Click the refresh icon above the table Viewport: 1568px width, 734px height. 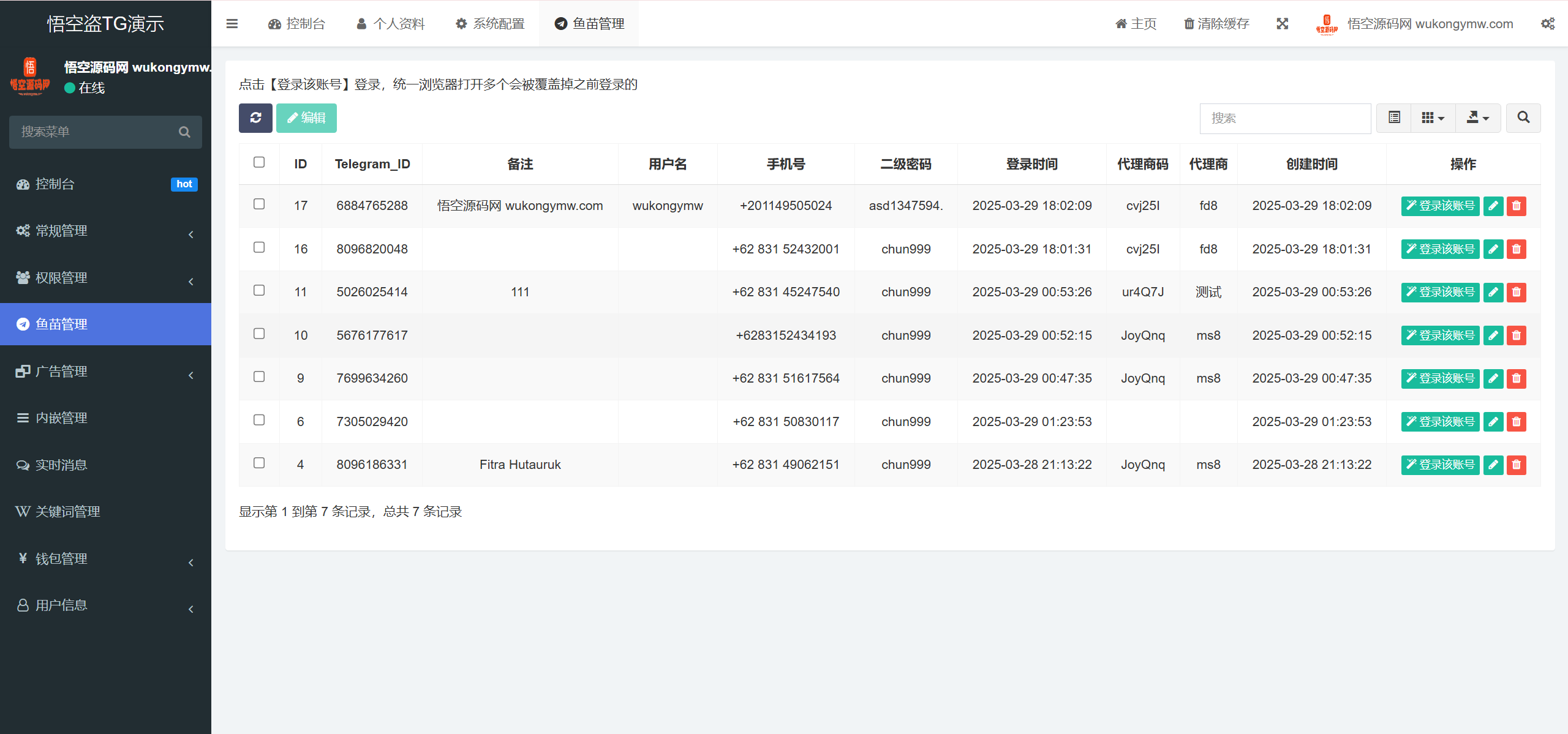pyautogui.click(x=256, y=118)
